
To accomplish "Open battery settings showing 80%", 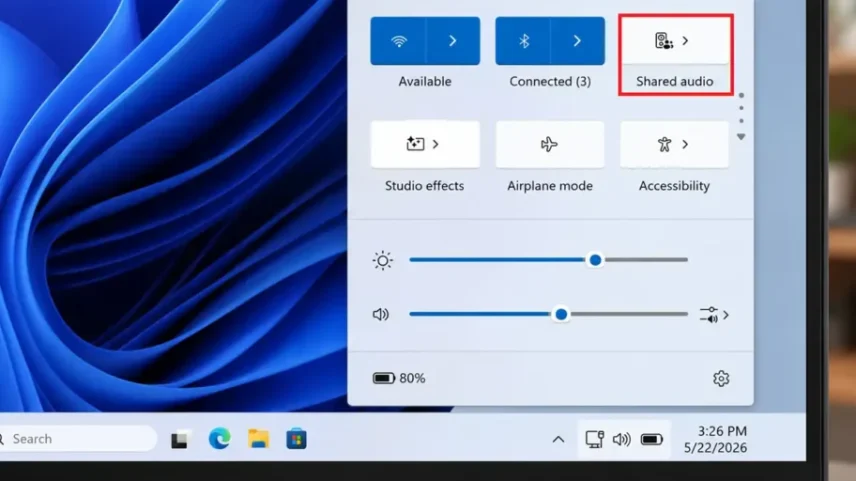I will pyautogui.click(x=399, y=378).
